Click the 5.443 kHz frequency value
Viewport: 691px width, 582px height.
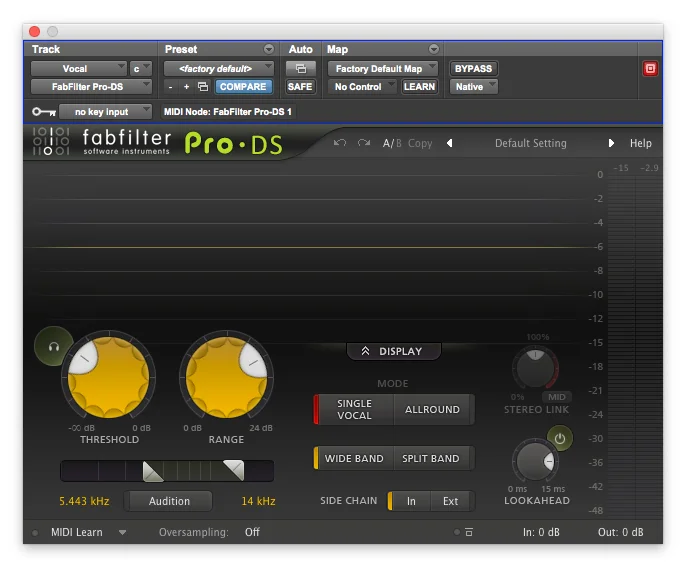(x=84, y=501)
